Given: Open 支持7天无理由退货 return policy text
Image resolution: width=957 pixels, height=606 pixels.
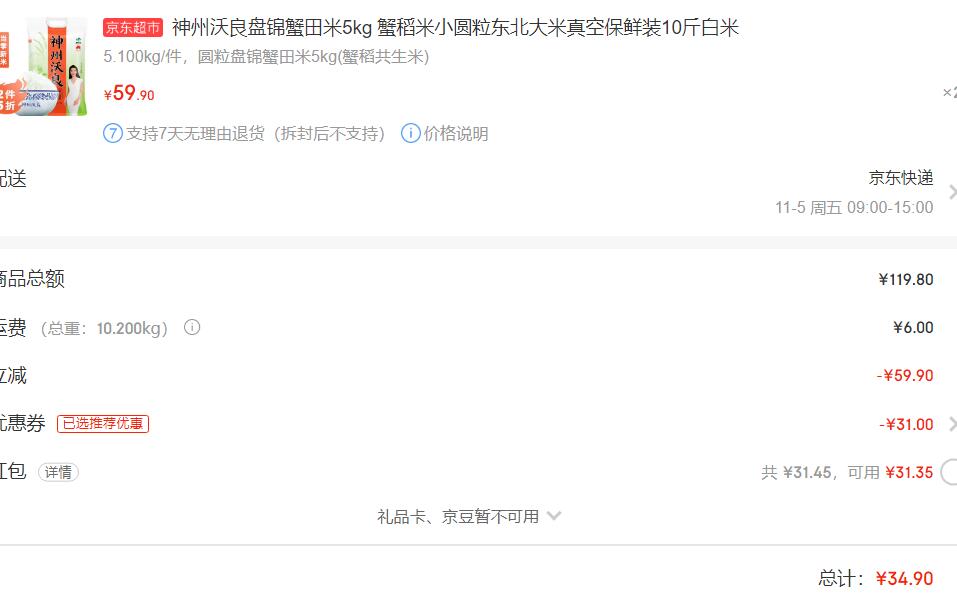Looking at the screenshot, I should click(255, 134).
